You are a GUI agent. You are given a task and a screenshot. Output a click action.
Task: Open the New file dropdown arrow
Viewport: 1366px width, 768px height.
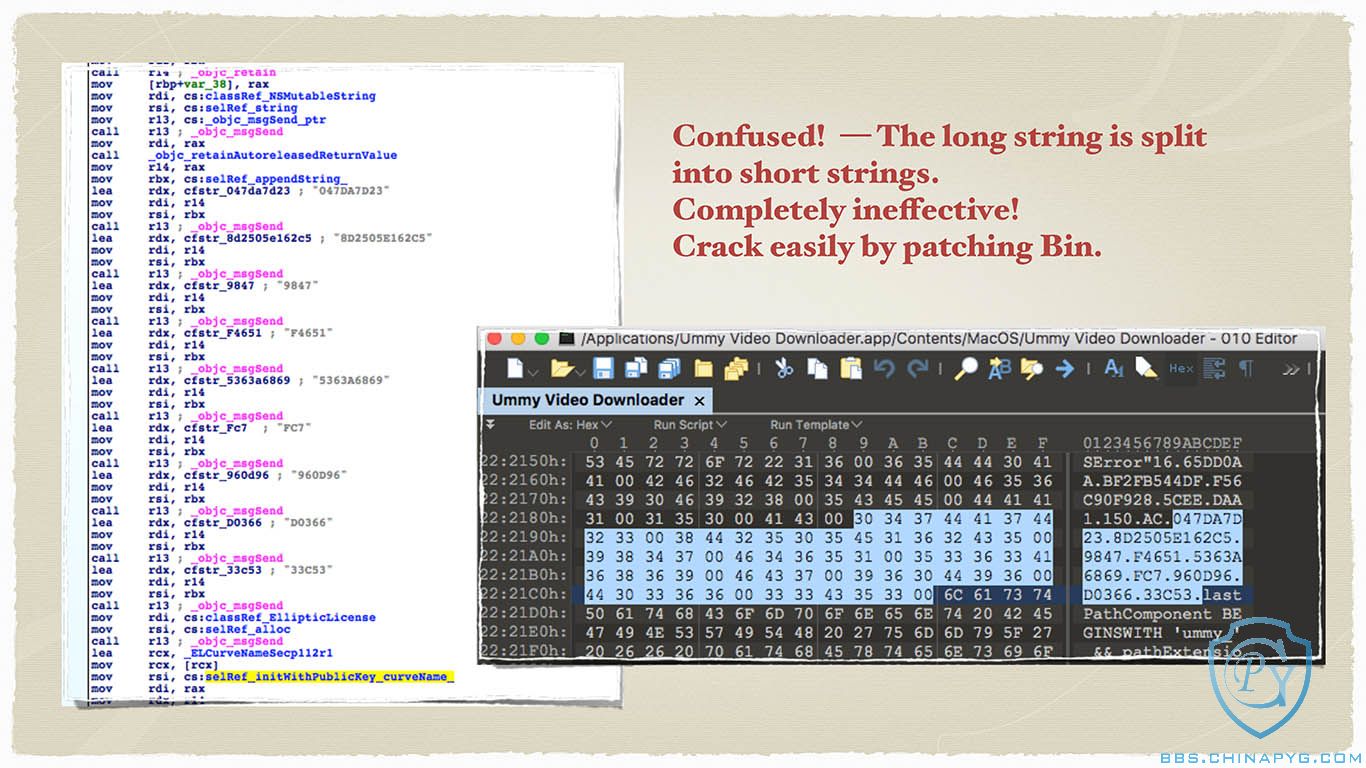(x=533, y=372)
